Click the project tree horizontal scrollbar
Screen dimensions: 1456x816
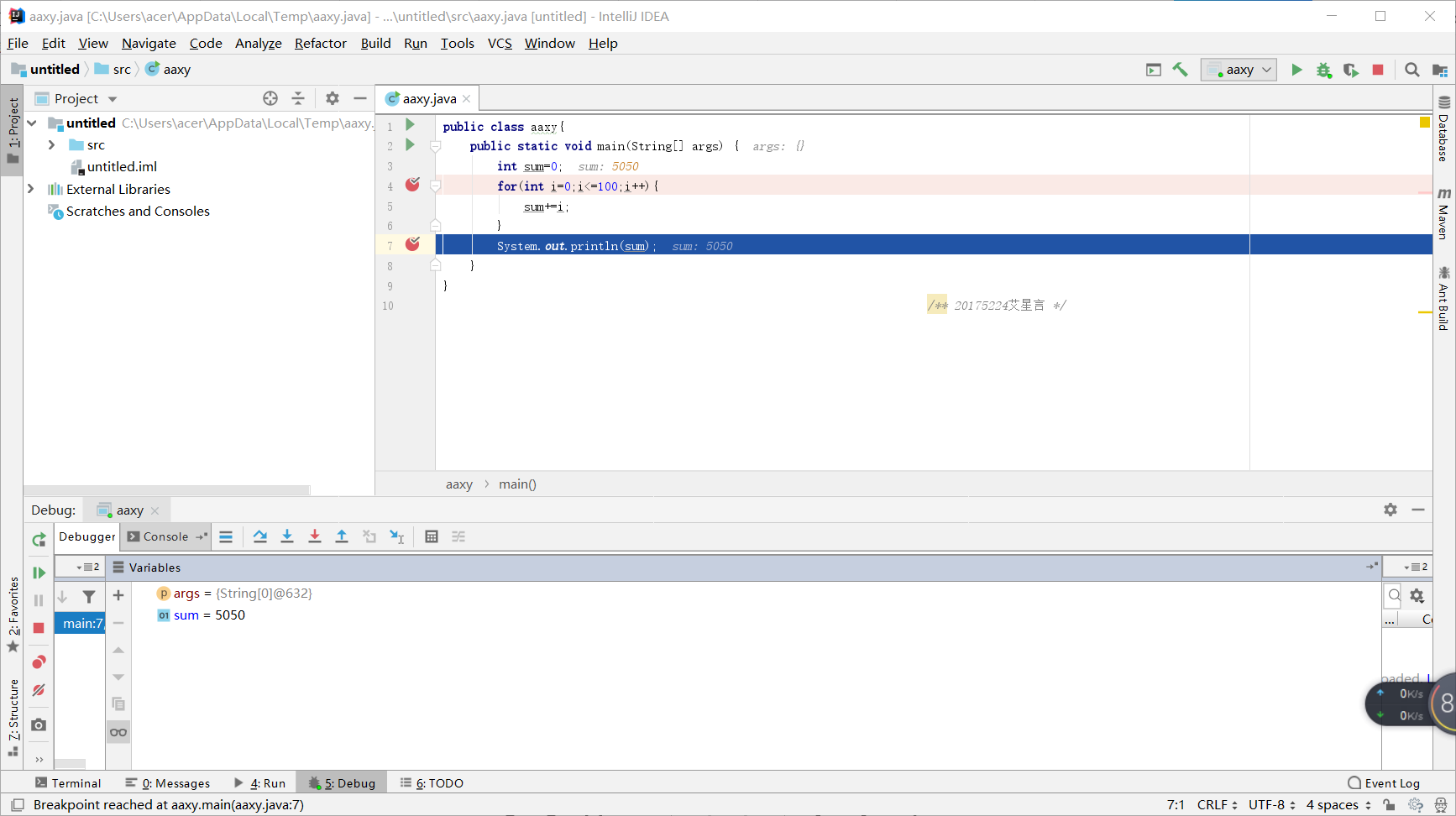coord(166,489)
